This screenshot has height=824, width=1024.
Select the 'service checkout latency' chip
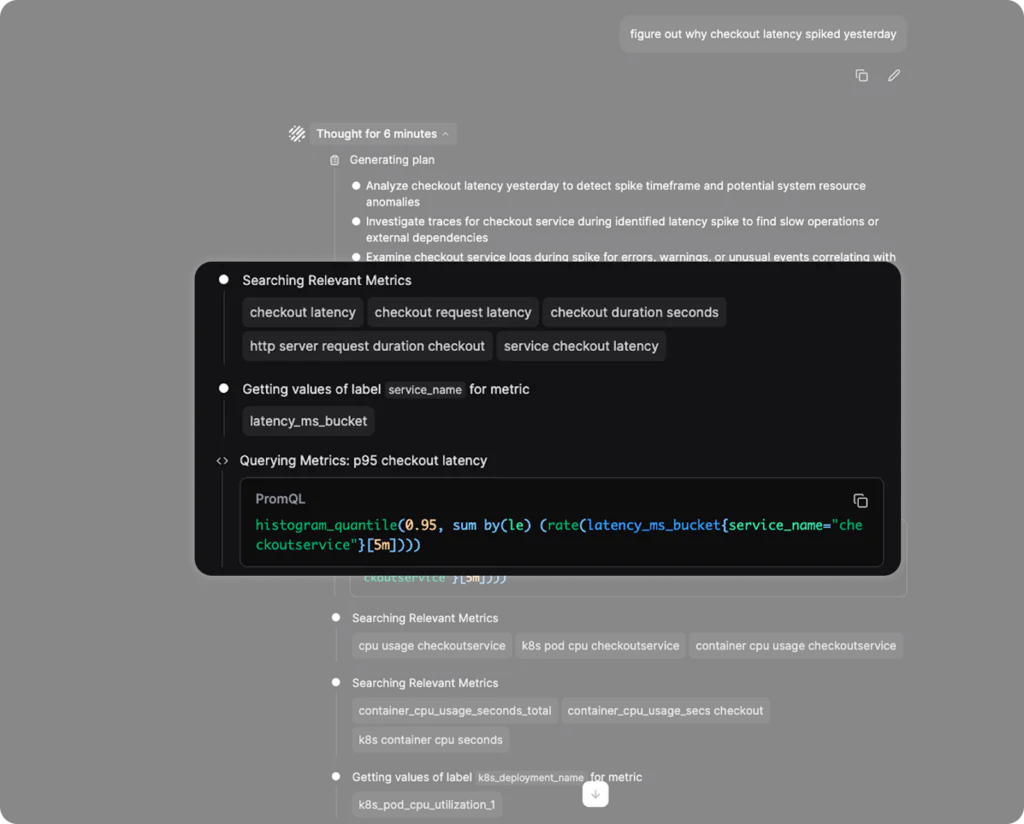(581, 346)
